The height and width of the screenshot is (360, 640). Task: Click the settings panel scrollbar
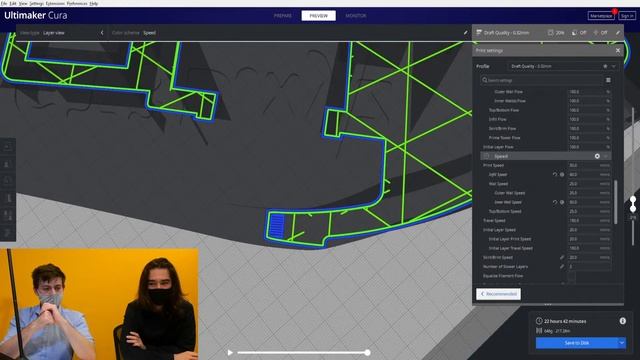[x=616, y=202]
